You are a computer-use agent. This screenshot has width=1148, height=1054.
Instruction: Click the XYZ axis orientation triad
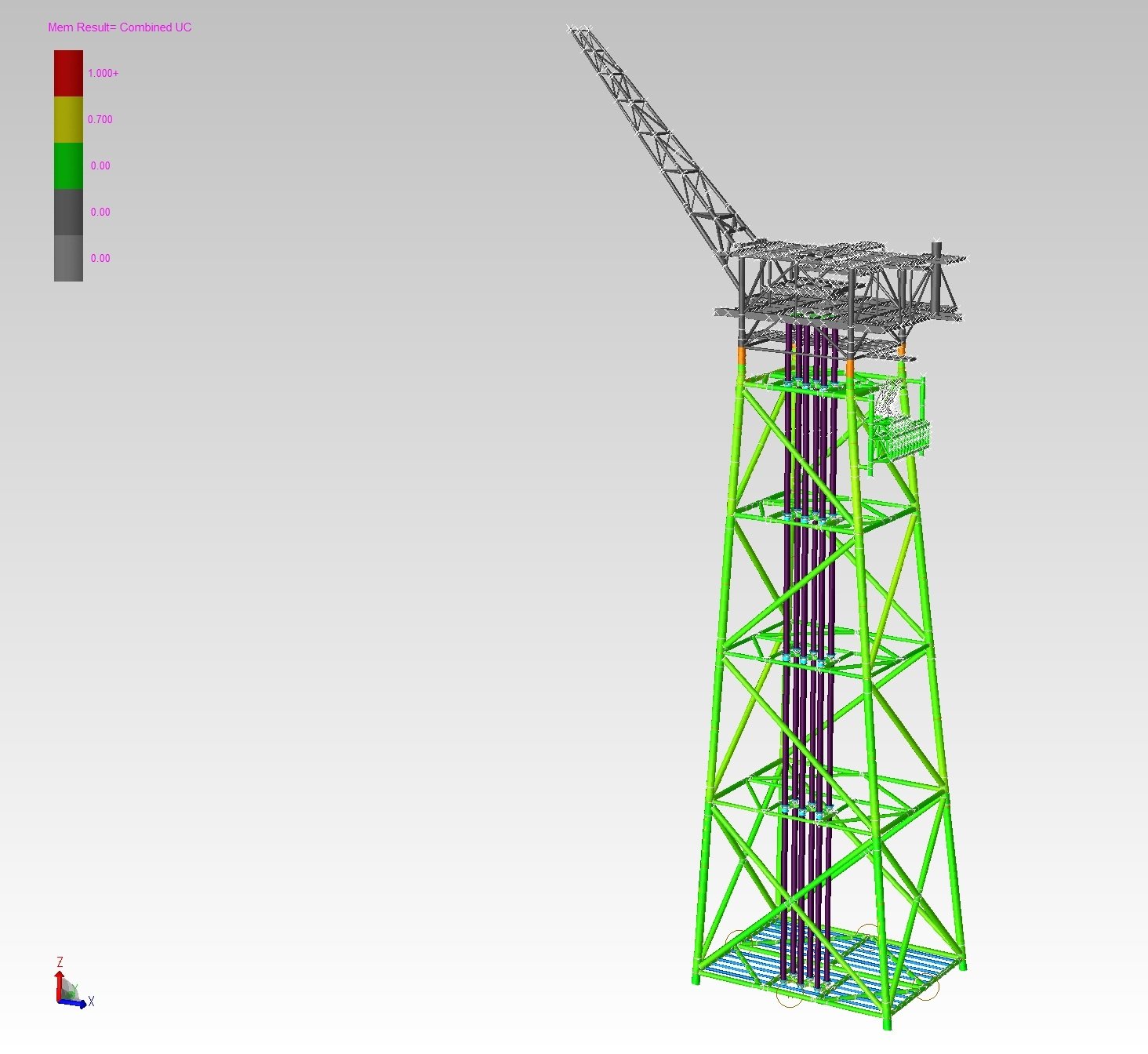[x=73, y=983]
